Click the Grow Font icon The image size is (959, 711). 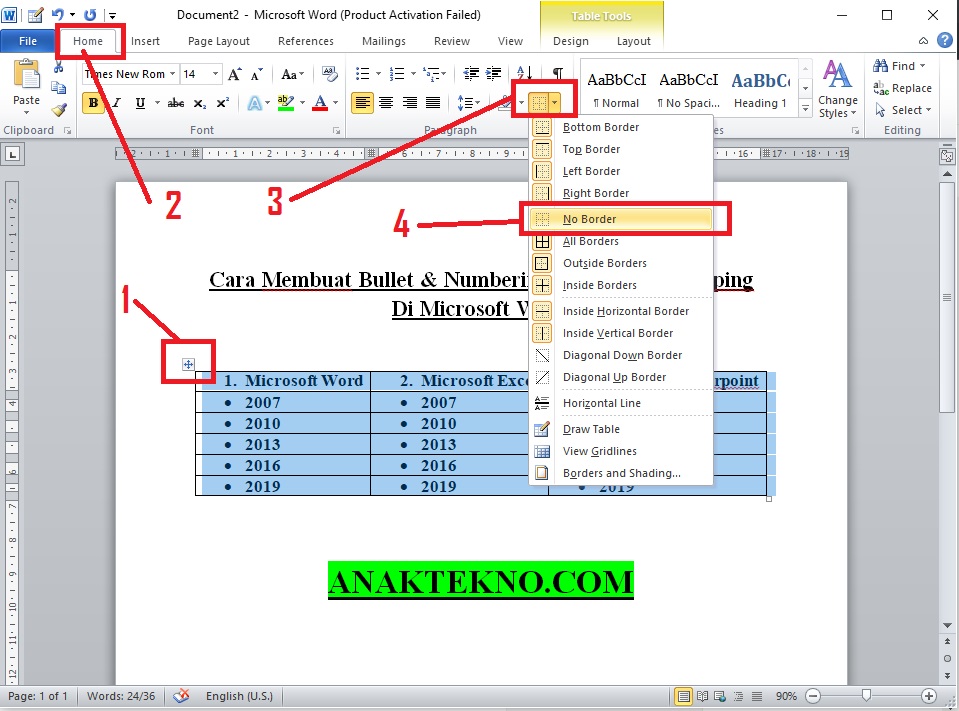(x=235, y=75)
